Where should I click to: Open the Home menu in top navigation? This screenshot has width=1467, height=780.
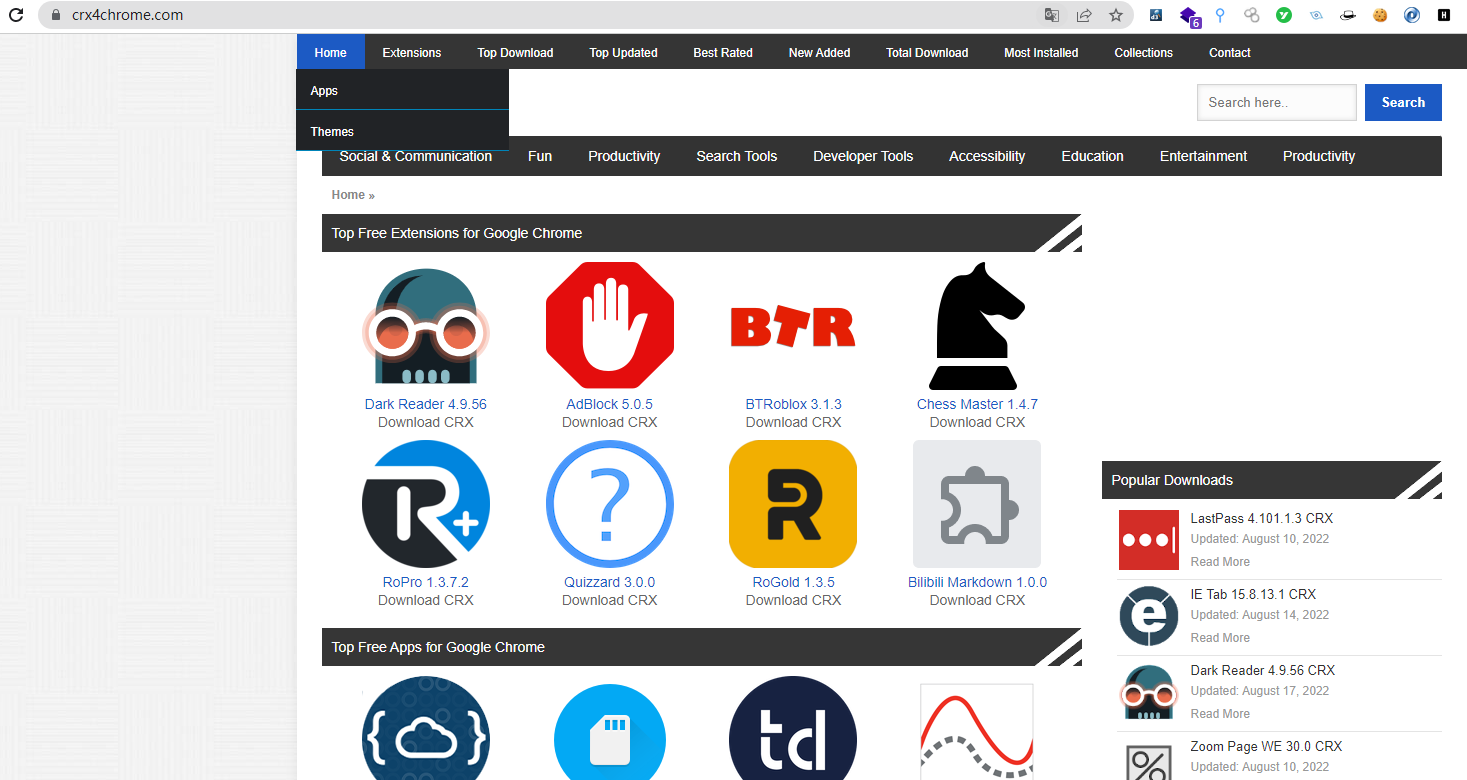coord(330,53)
